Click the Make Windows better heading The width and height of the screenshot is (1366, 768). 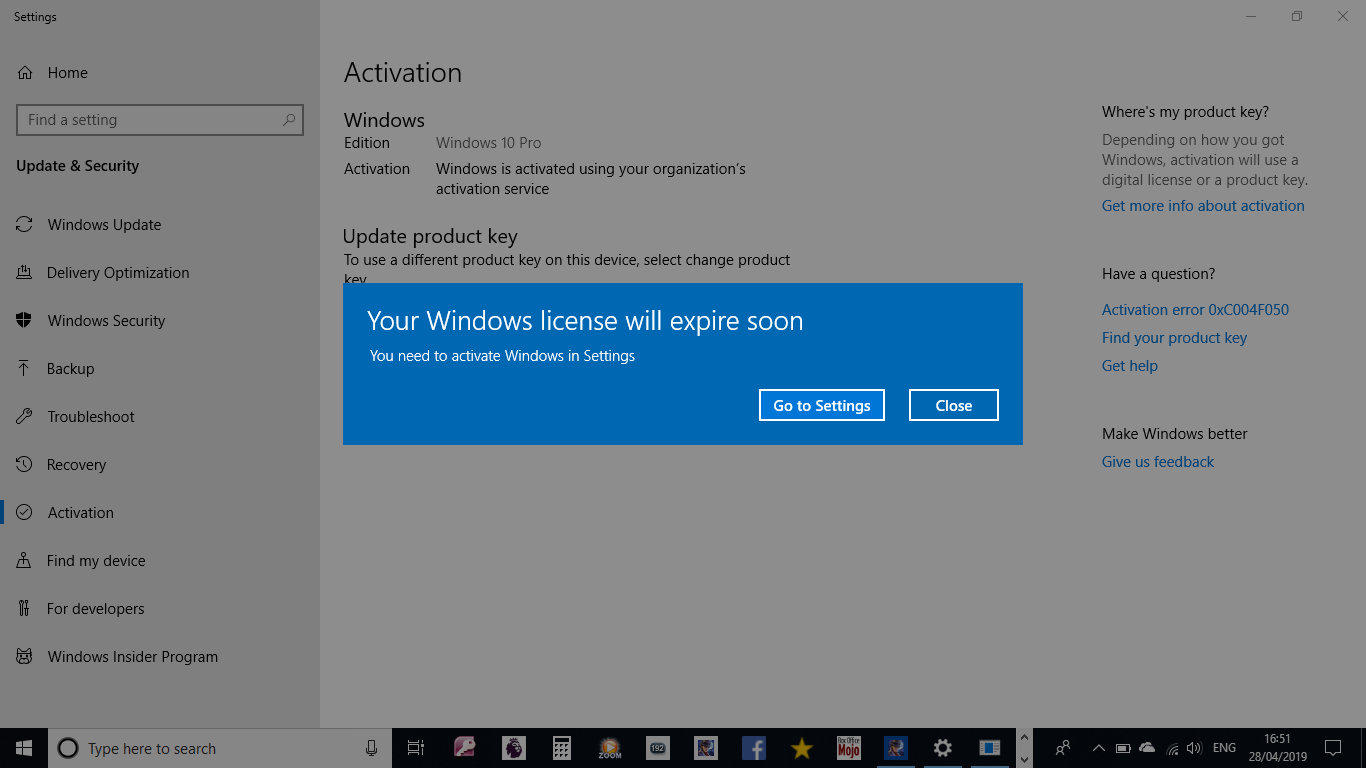(1175, 434)
